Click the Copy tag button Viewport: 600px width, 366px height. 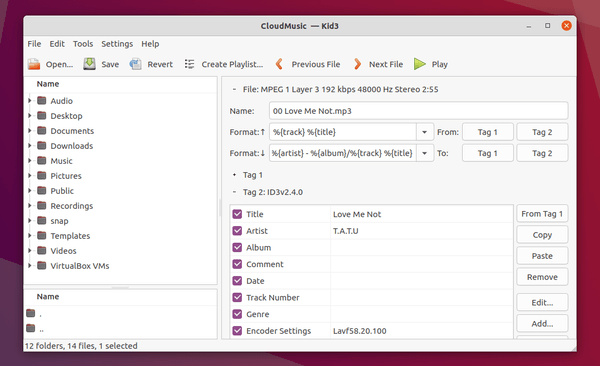coord(542,235)
